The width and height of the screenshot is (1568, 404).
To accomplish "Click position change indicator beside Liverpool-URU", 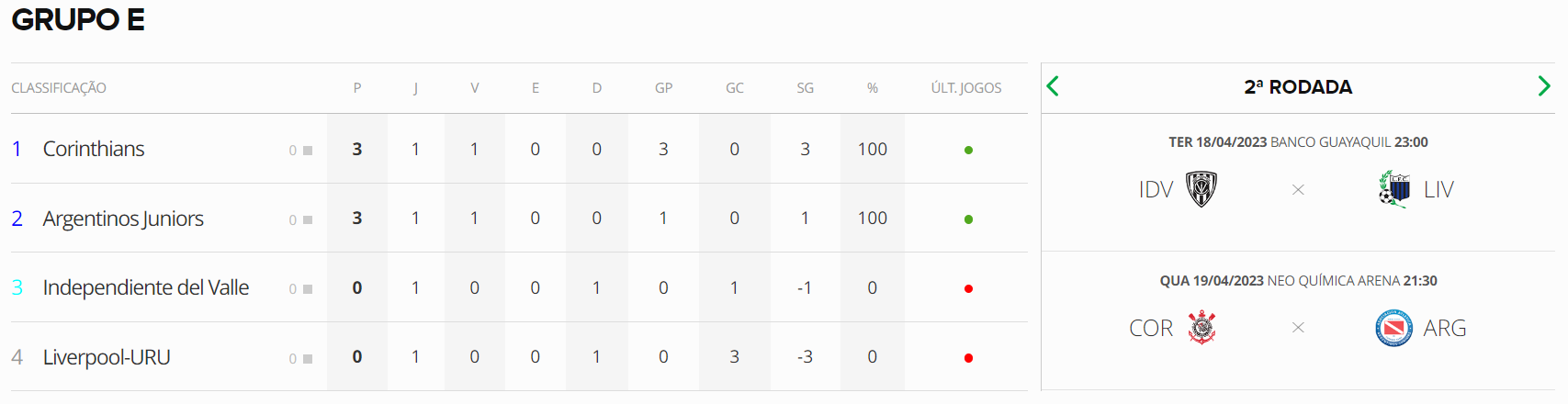I will (300, 359).
